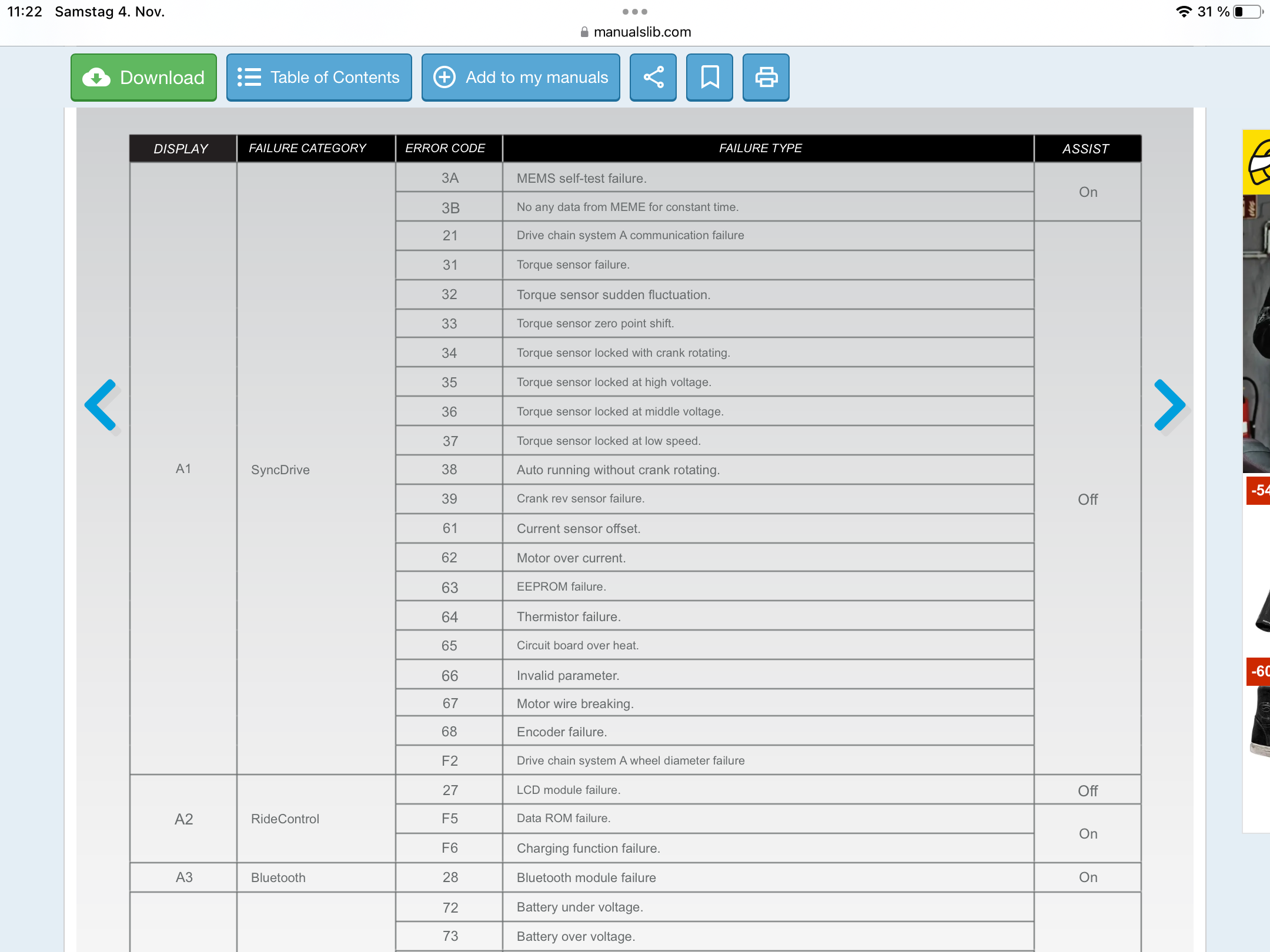Click the FAILURE TYPE column header
Image resolution: width=1270 pixels, height=952 pixels.
click(x=760, y=148)
